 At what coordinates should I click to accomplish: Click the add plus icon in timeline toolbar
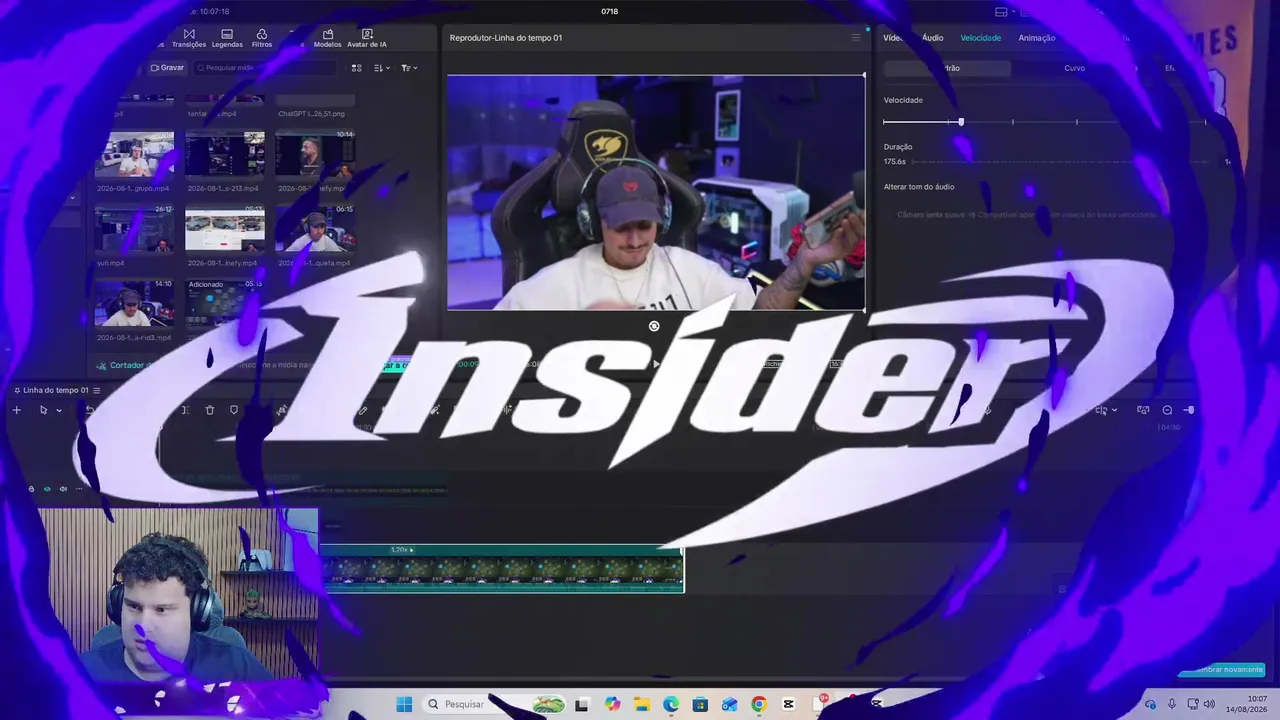(16, 410)
